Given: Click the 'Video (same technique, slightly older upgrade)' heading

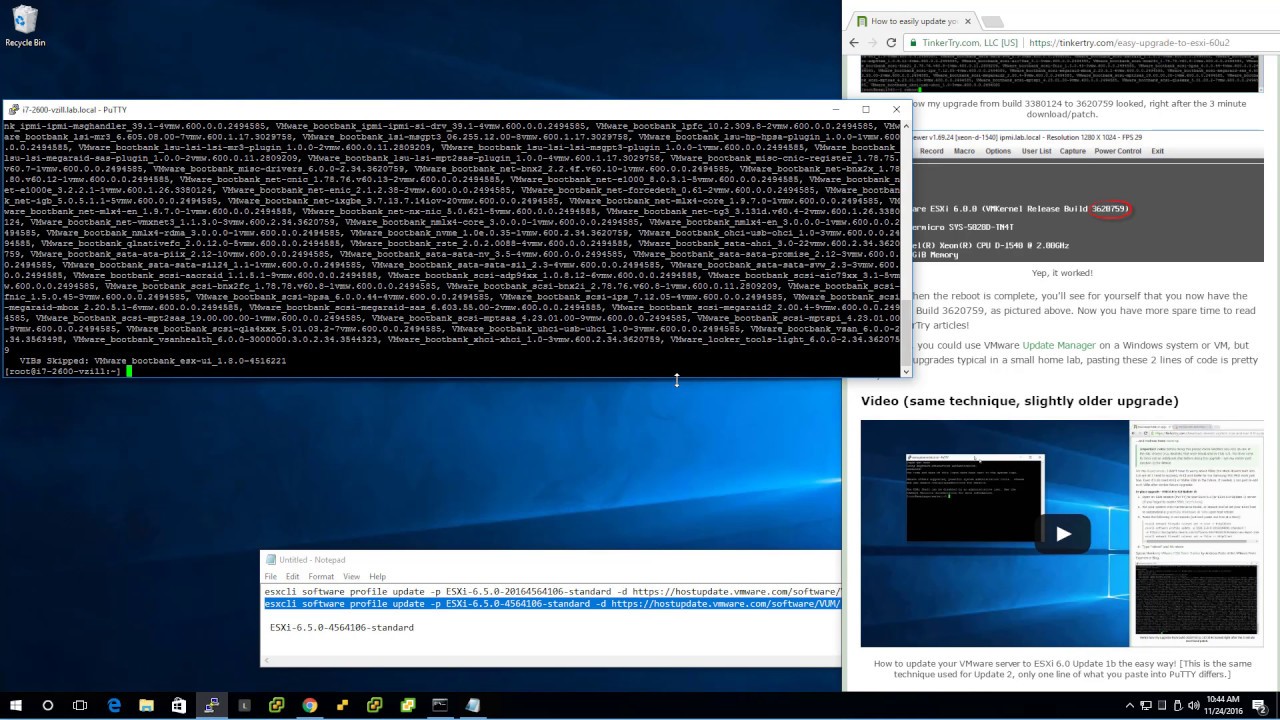Looking at the screenshot, I should pos(1020,401).
